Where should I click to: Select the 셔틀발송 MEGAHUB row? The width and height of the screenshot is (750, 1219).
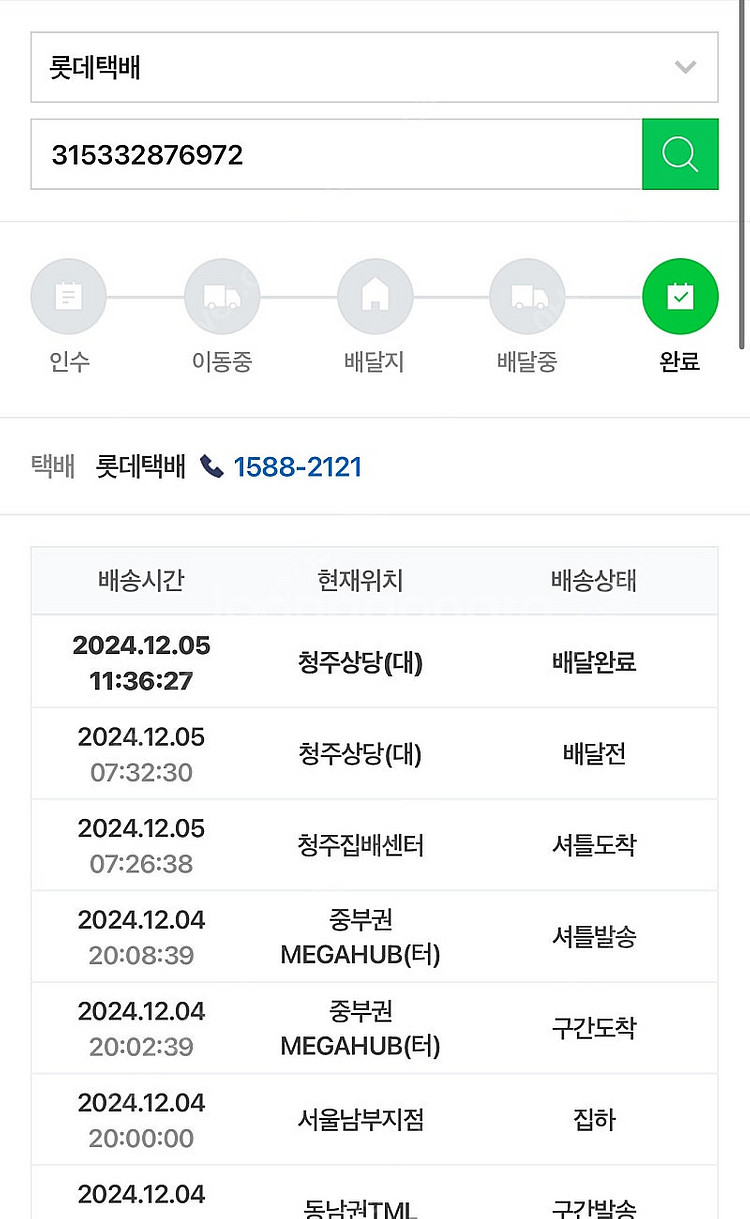(374, 937)
